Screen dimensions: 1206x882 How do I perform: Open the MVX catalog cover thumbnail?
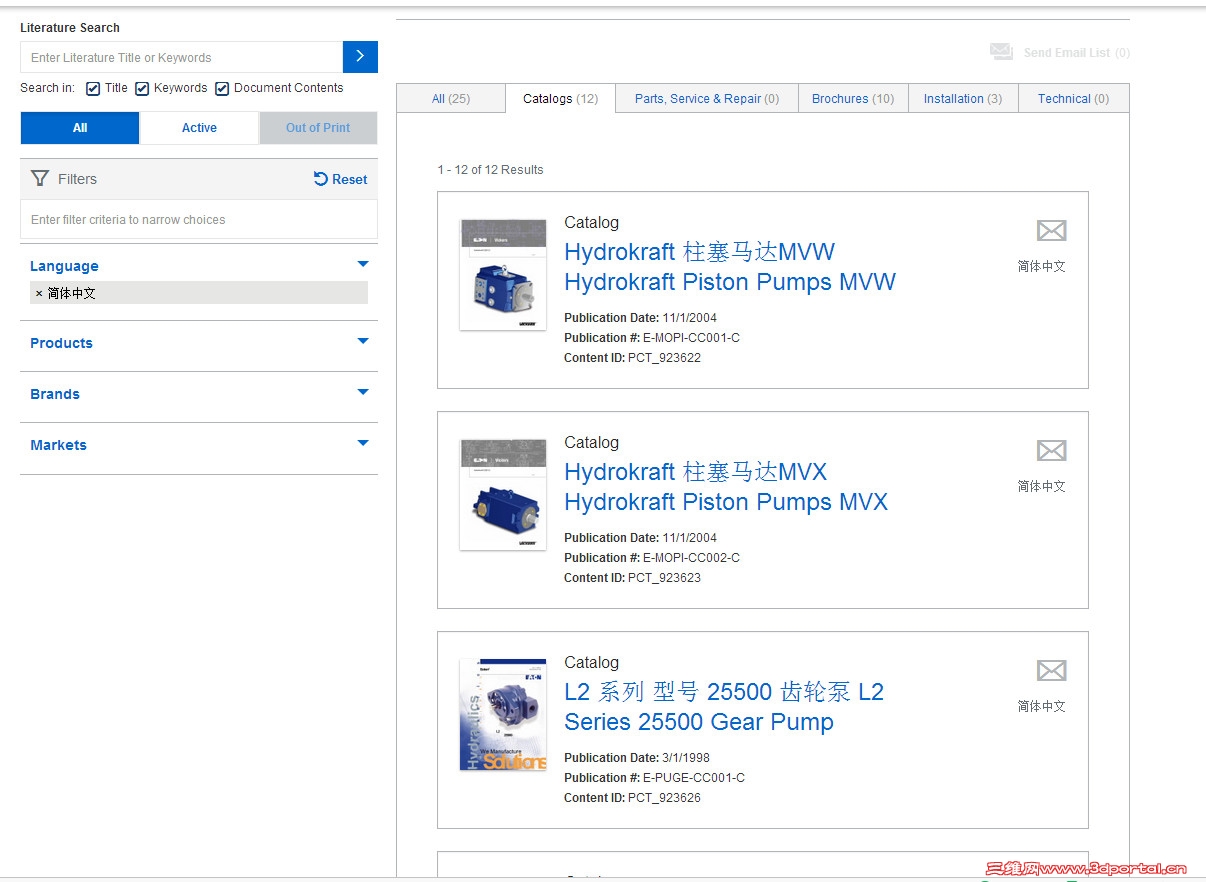[503, 495]
